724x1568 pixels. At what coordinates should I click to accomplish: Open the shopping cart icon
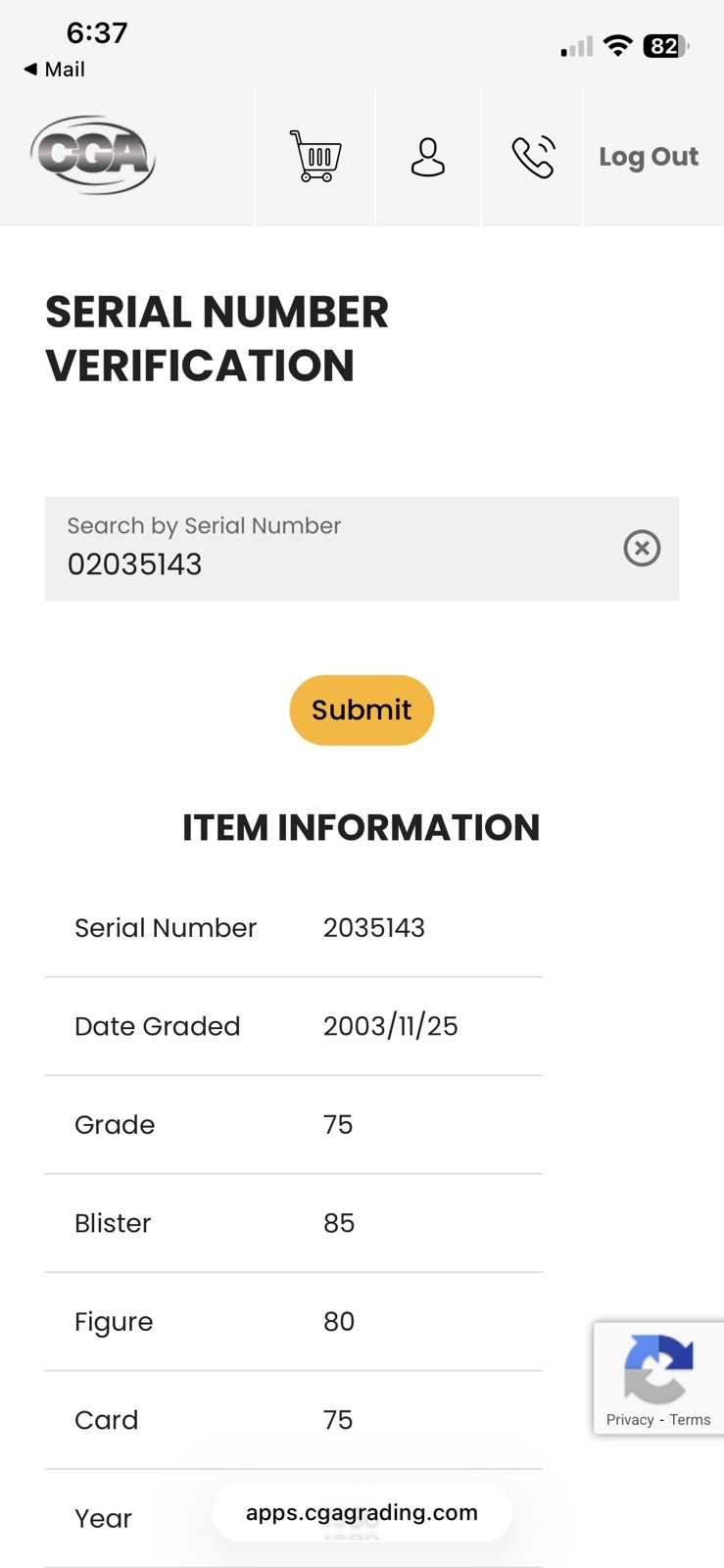pos(315,157)
